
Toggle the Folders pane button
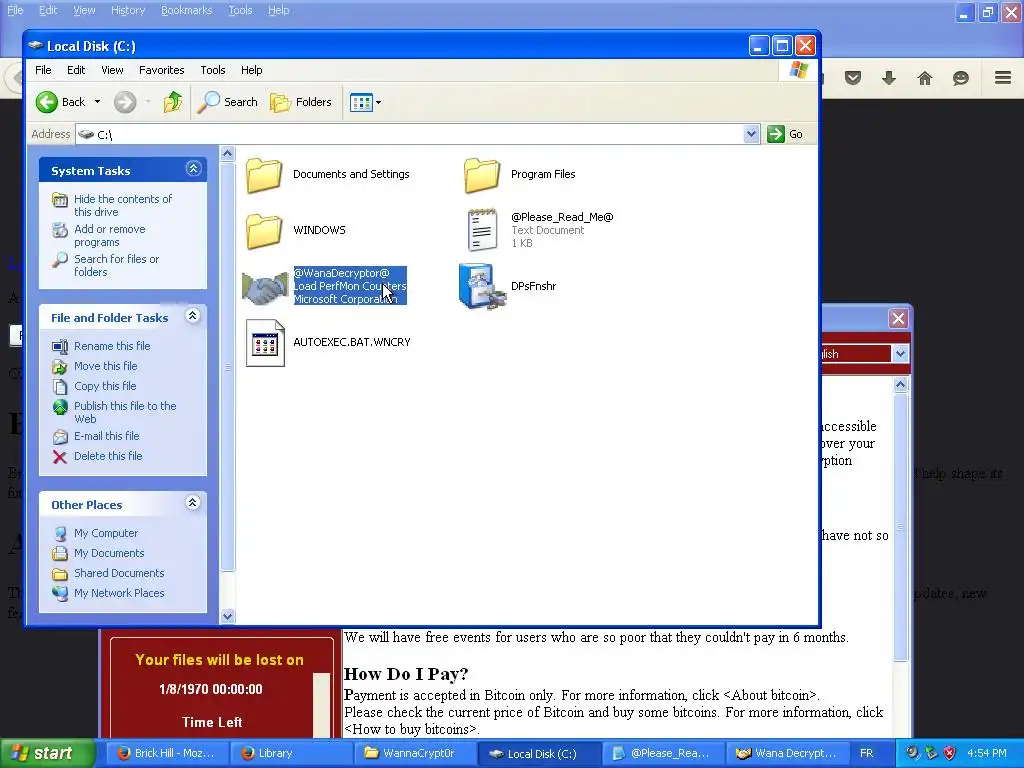coord(301,102)
